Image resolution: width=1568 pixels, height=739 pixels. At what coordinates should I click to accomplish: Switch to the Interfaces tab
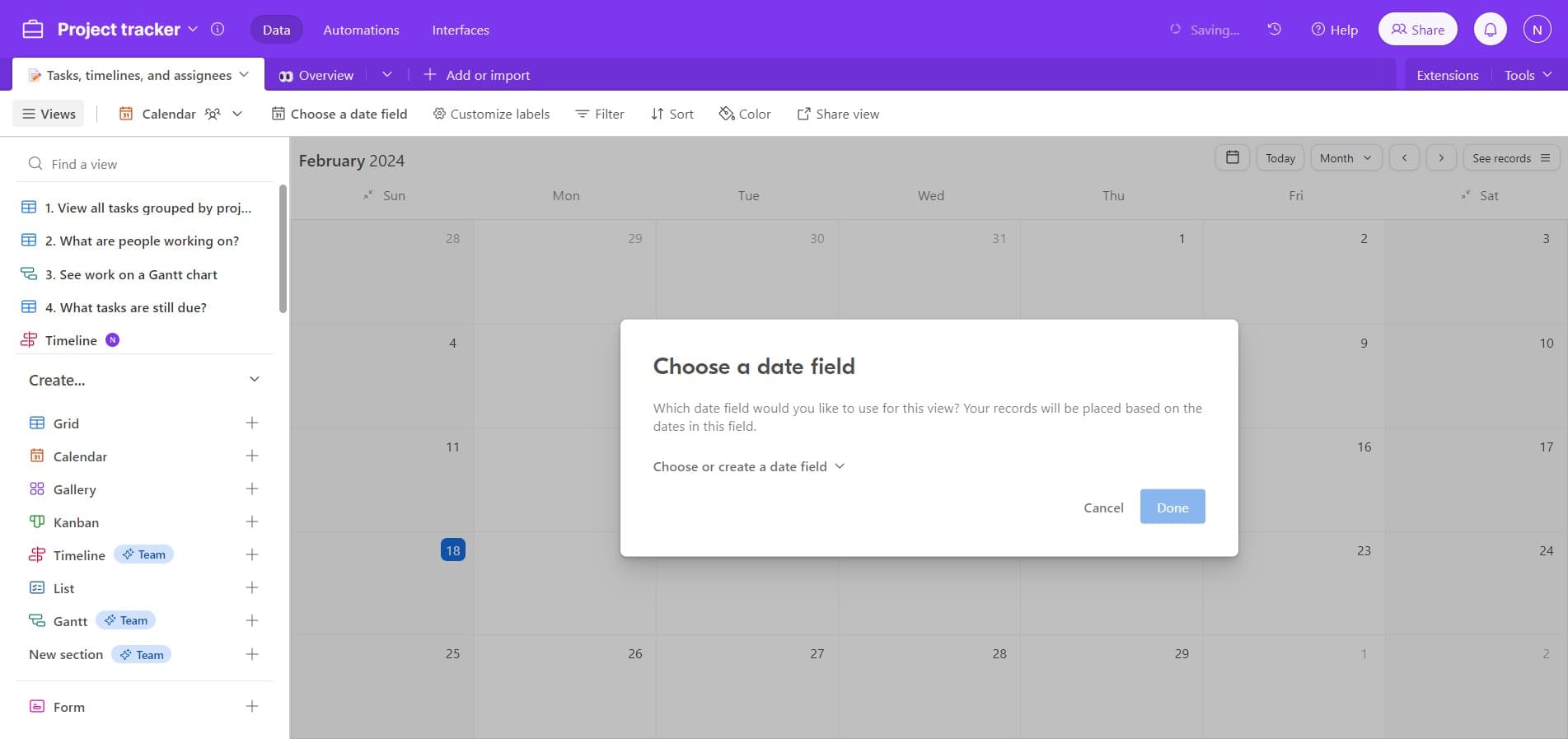461,30
